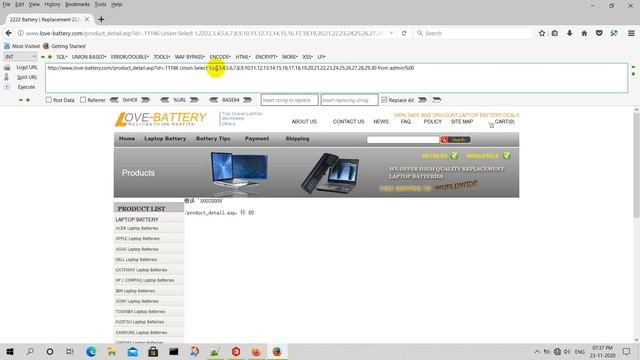Viewport: 640px width, 360px height.
Task: Expand the WAF BYPASS menu
Action: click(190, 57)
